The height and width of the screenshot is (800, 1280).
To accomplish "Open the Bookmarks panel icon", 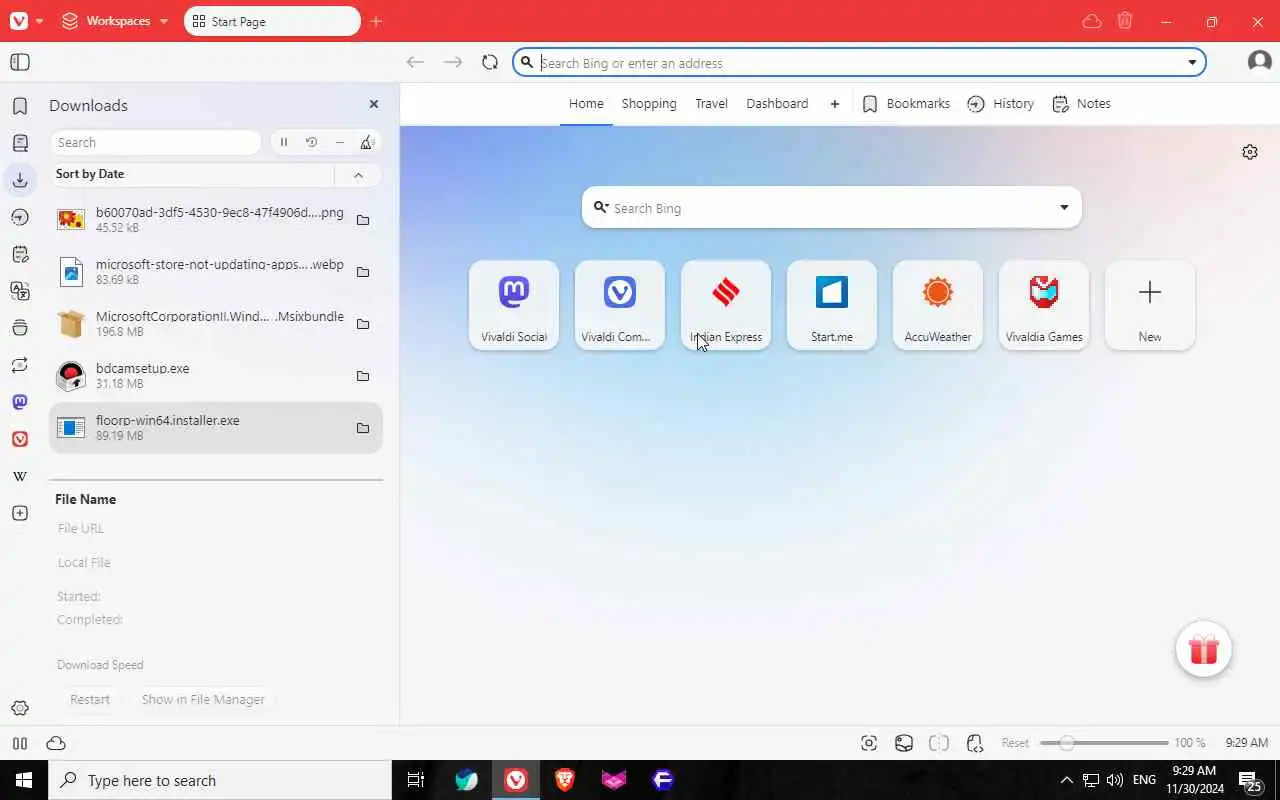I will coord(20,106).
